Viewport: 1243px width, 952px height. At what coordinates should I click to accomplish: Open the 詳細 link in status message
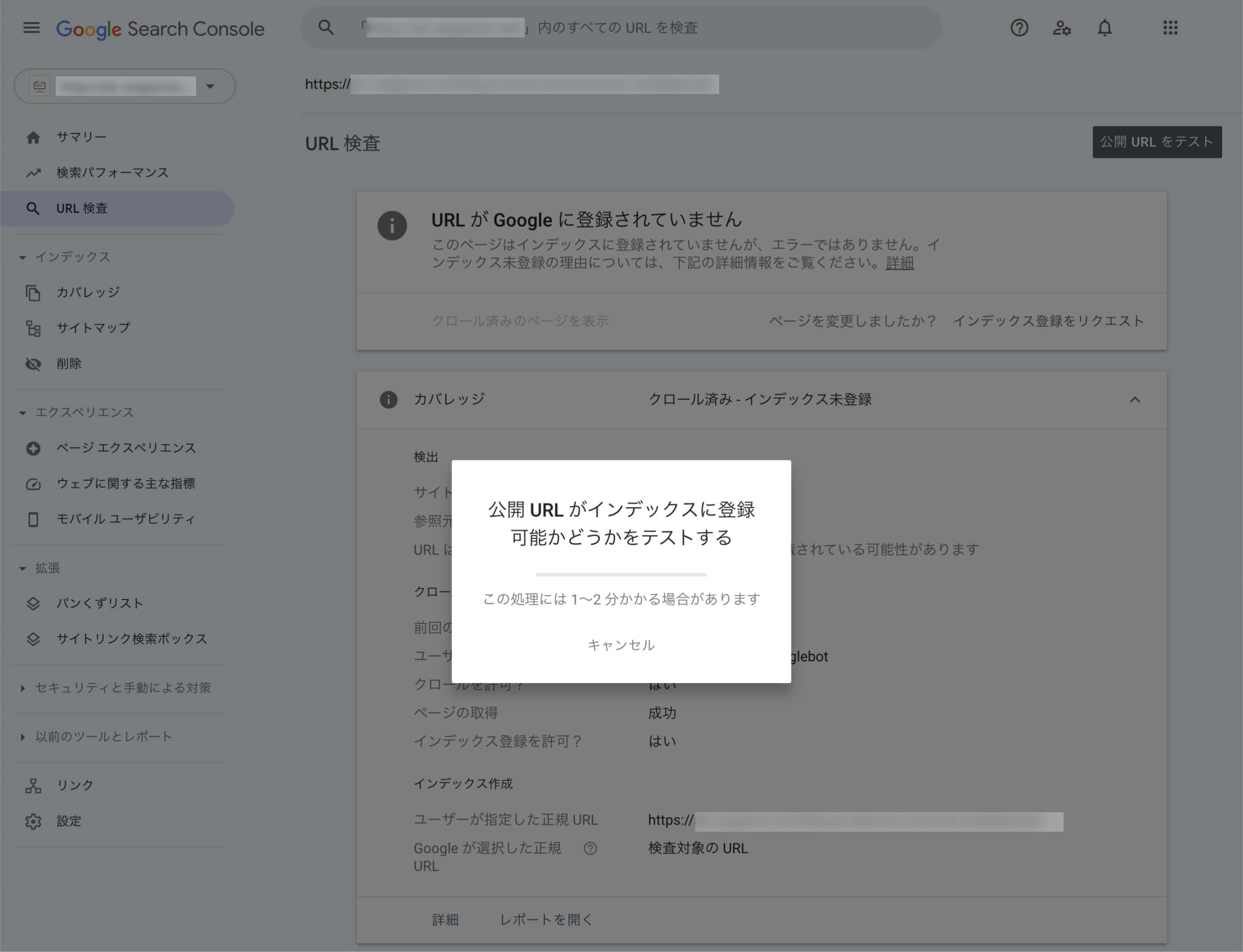point(900,263)
